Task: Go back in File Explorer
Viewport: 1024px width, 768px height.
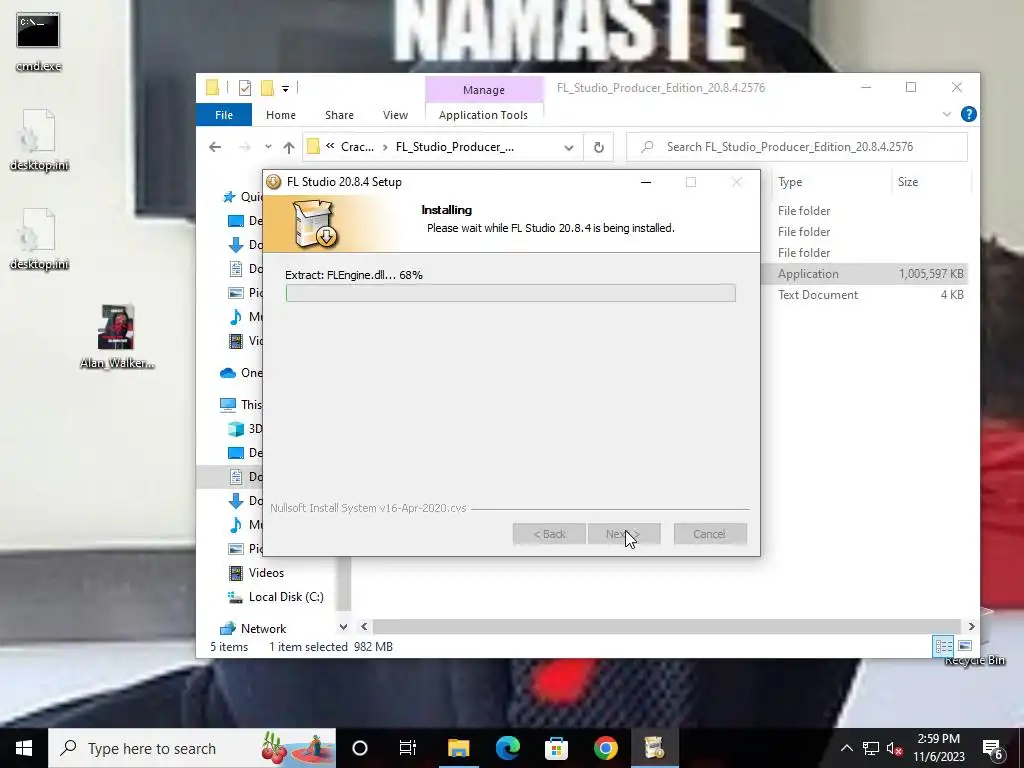Action: 215,147
